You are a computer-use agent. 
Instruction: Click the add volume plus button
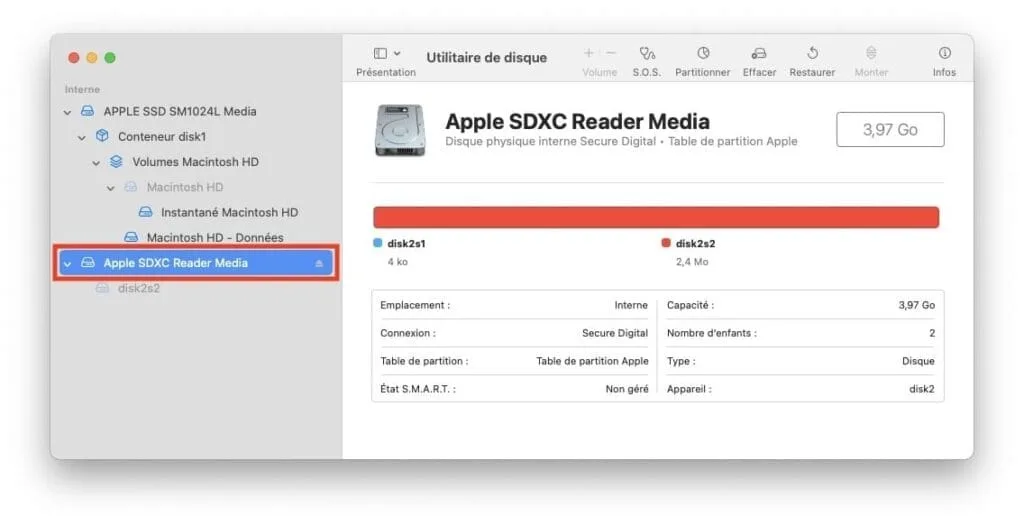click(588, 53)
